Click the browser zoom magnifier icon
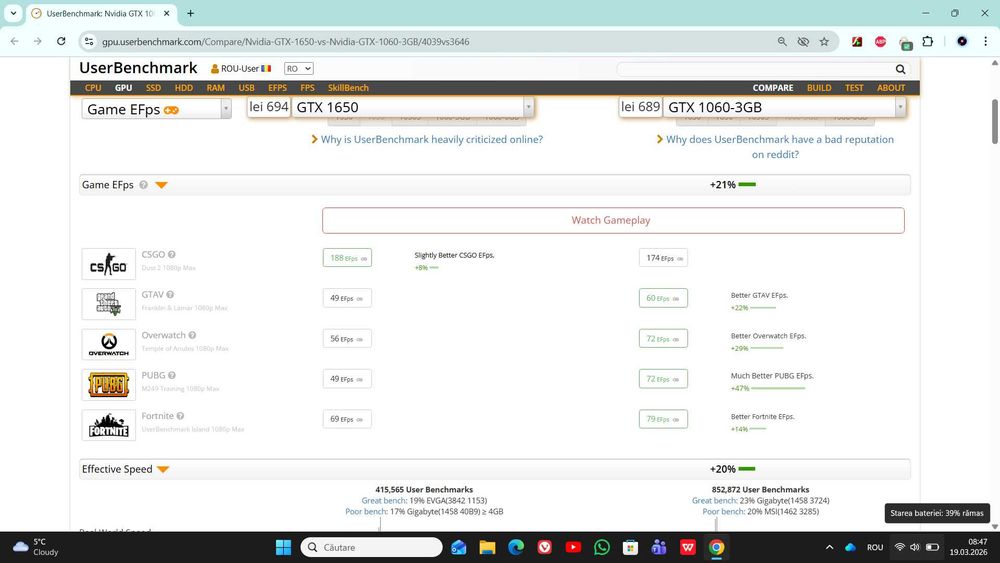Image resolution: width=1000 pixels, height=563 pixels. 782,41
